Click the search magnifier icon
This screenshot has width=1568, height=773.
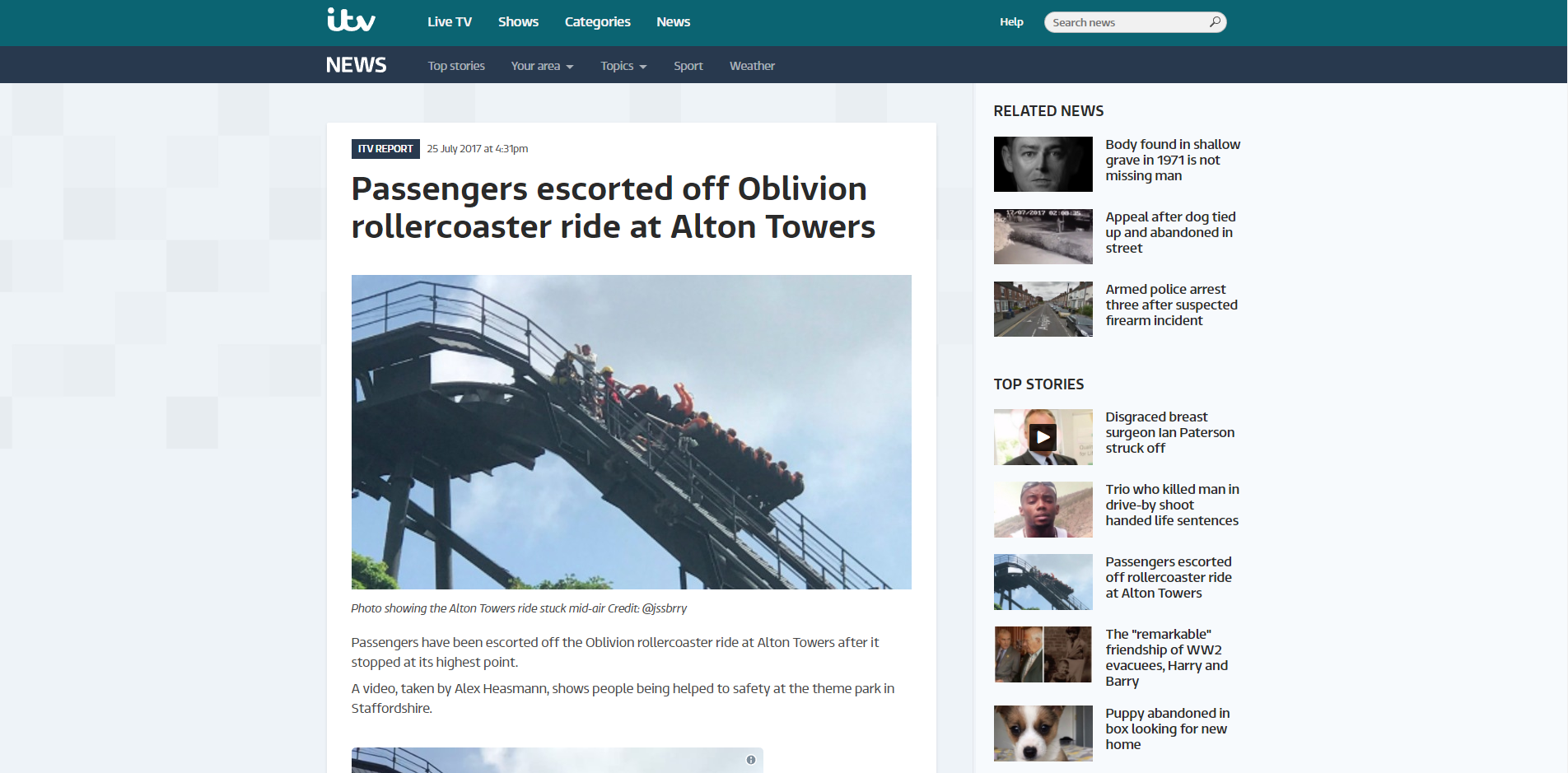point(1215,22)
